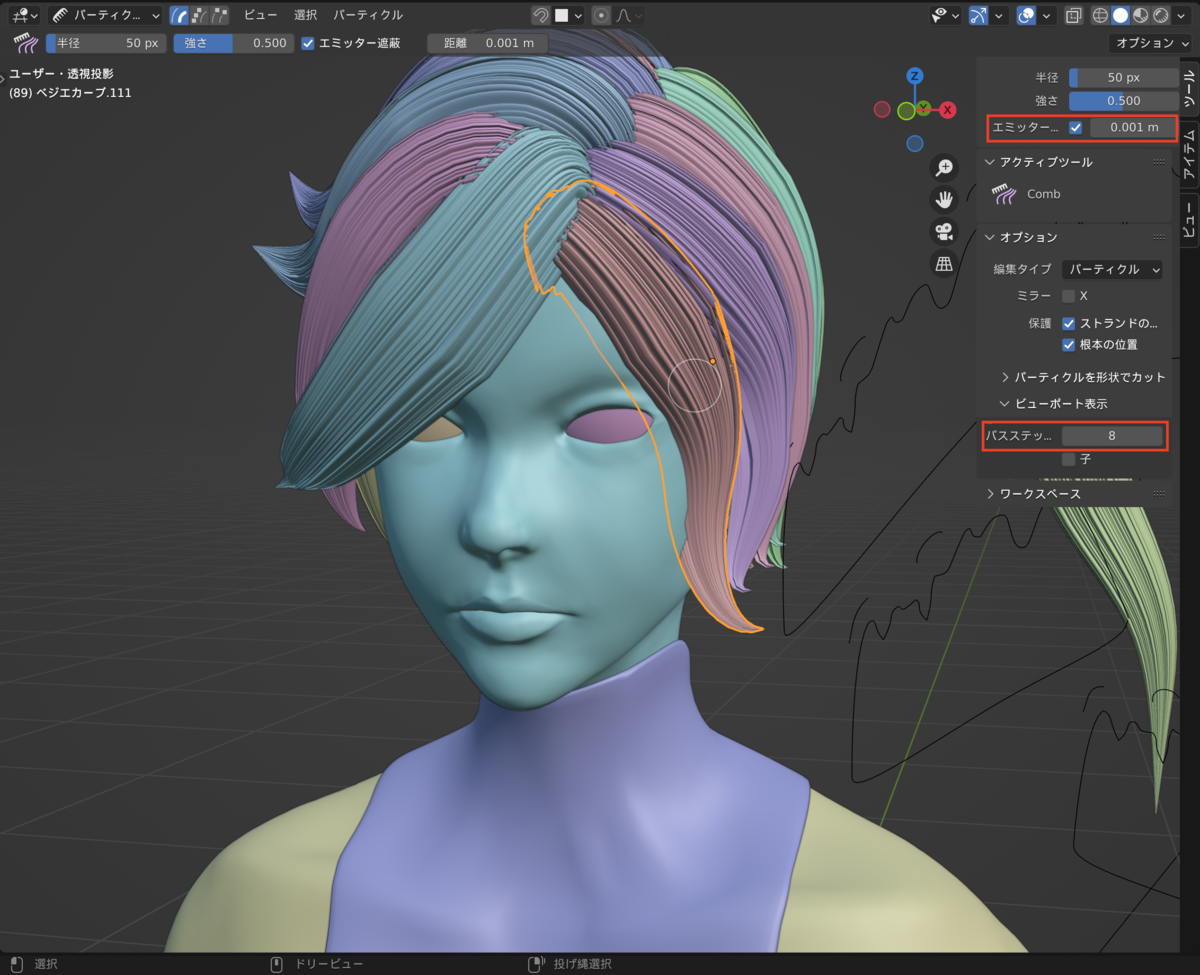Open the 選択 menu

[x=306, y=15]
